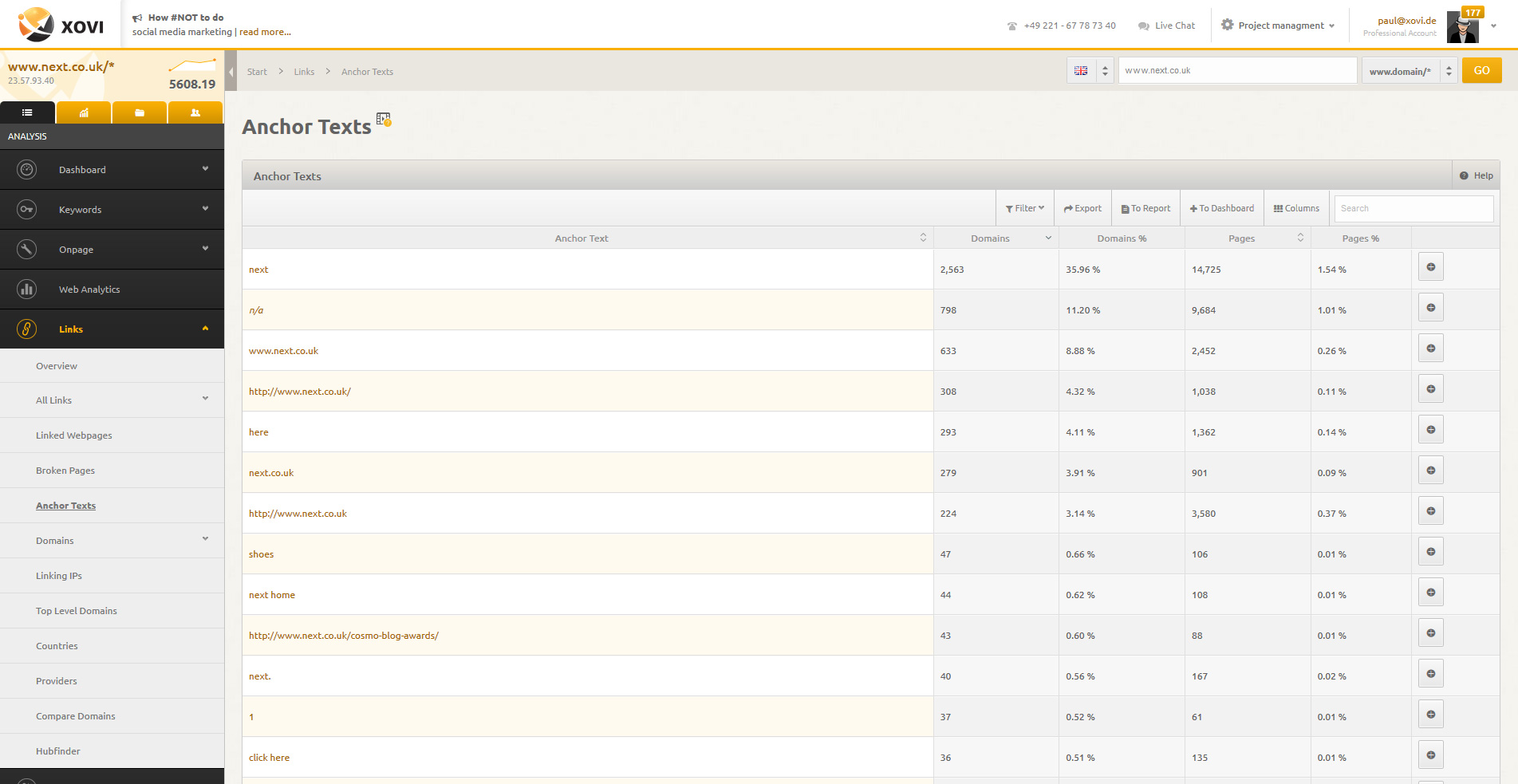Open the list view sidebar tab
This screenshot has width=1518, height=784.
click(27, 113)
